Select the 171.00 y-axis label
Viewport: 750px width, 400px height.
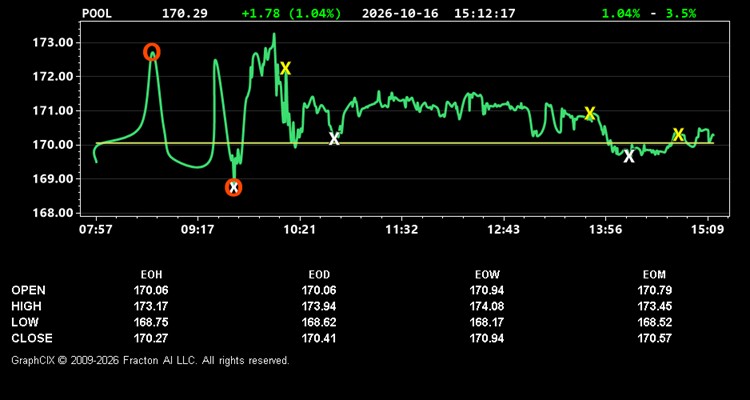click(x=53, y=111)
